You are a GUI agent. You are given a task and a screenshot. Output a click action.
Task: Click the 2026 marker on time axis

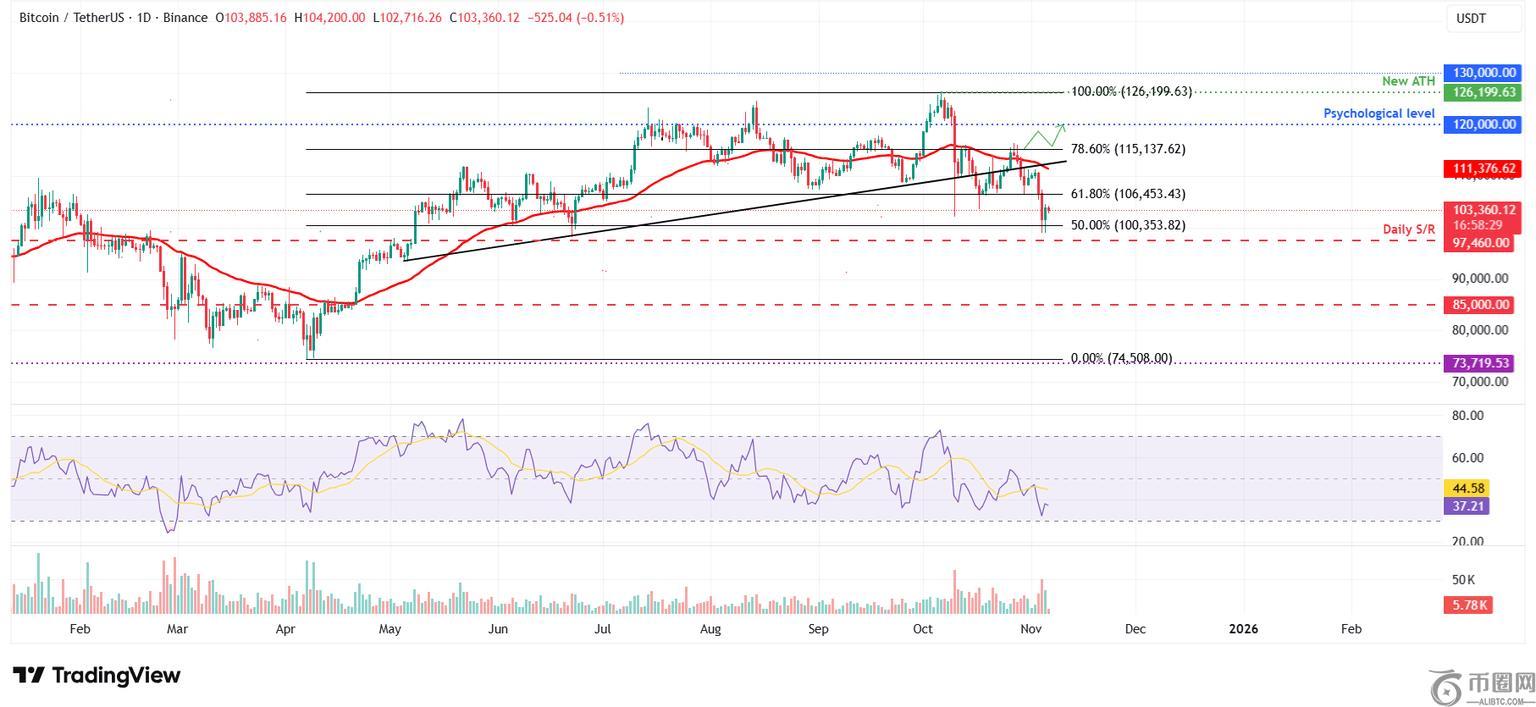[x=1243, y=629]
